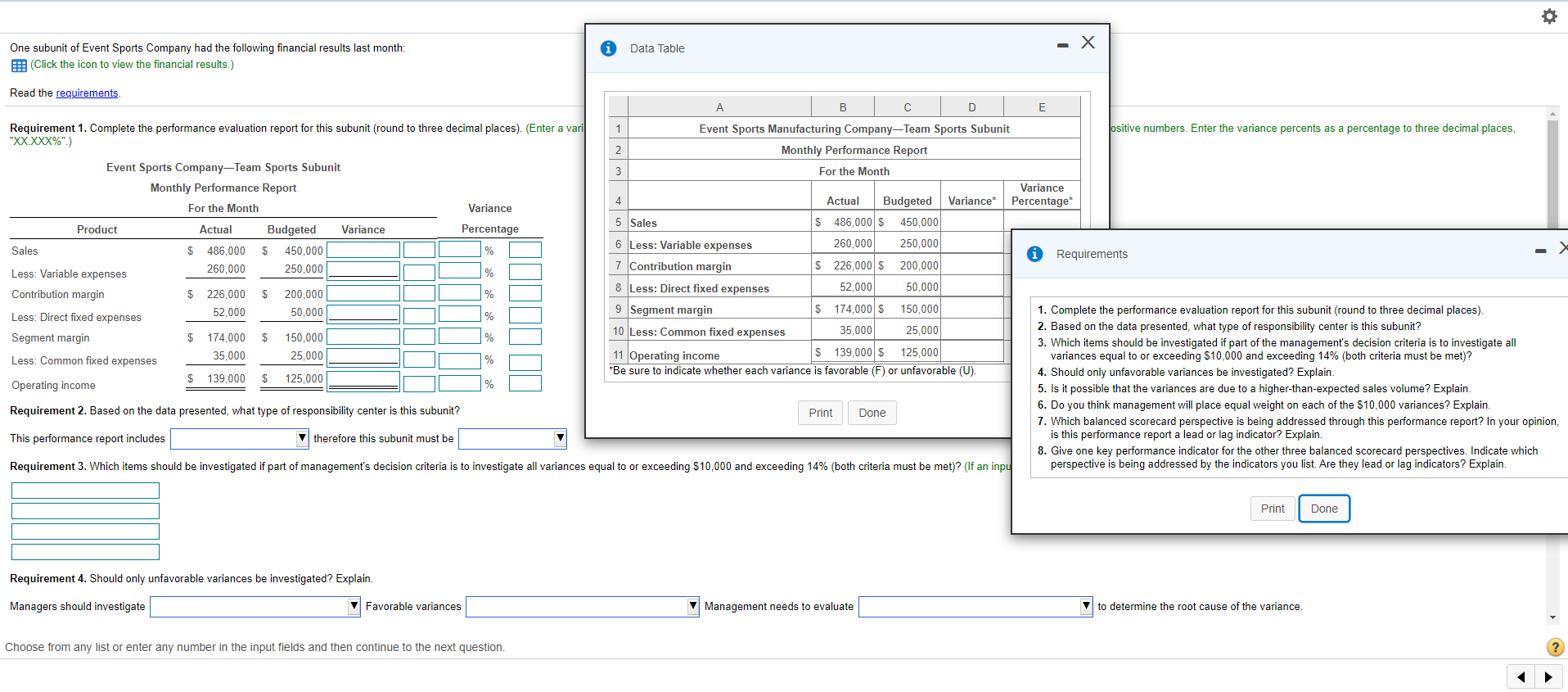The width and height of the screenshot is (1568, 692).
Task: Go to the next question arrow
Action: click(x=1548, y=676)
